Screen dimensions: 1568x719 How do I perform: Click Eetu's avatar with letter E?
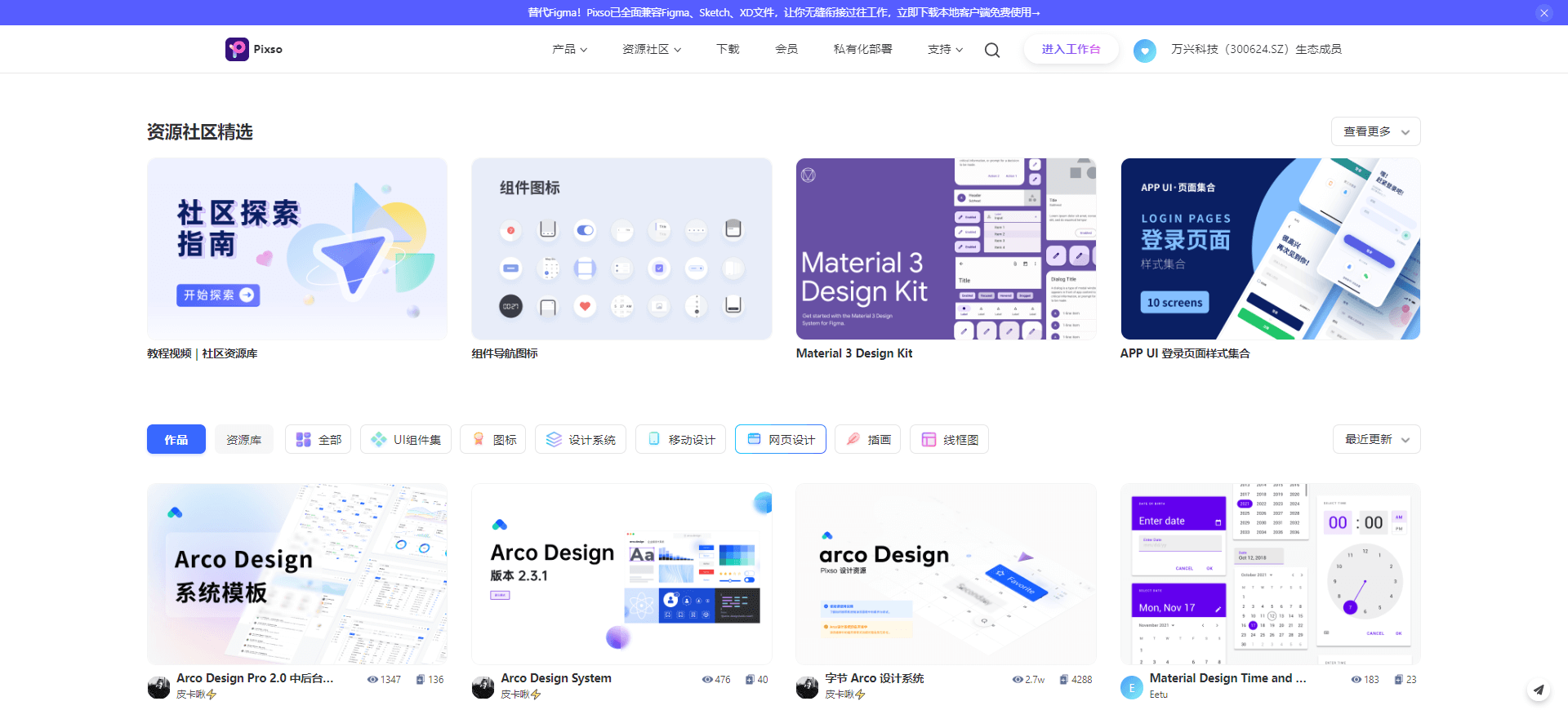coord(1132,687)
